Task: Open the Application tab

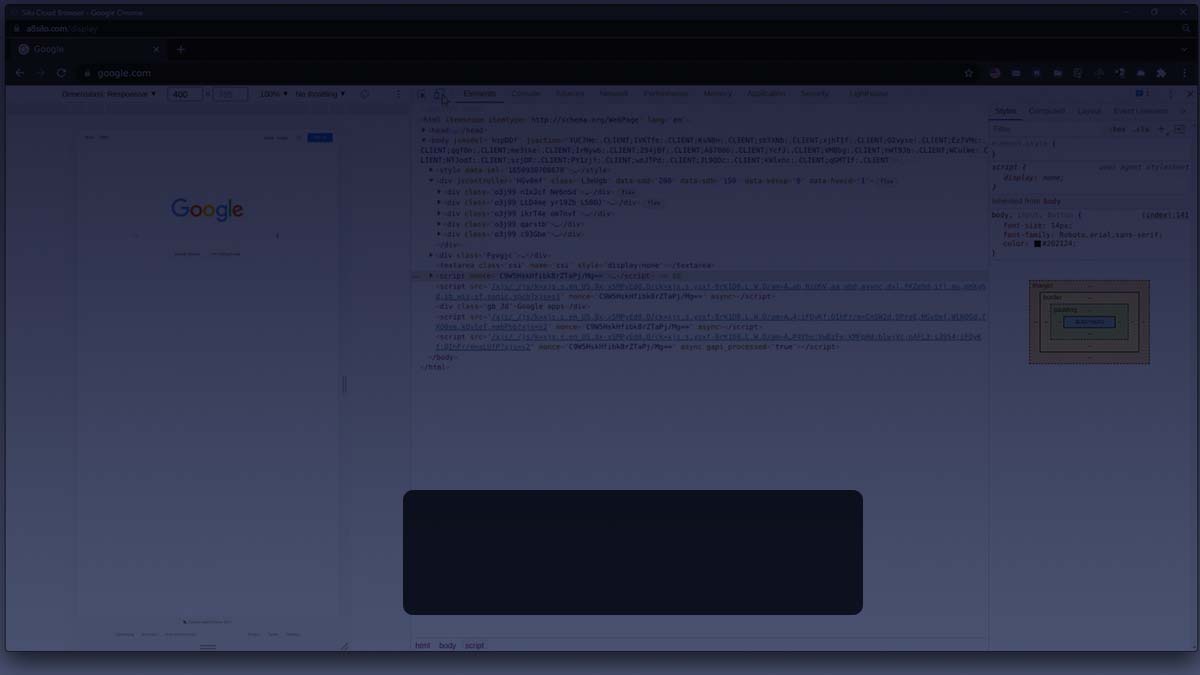Action: tap(767, 94)
